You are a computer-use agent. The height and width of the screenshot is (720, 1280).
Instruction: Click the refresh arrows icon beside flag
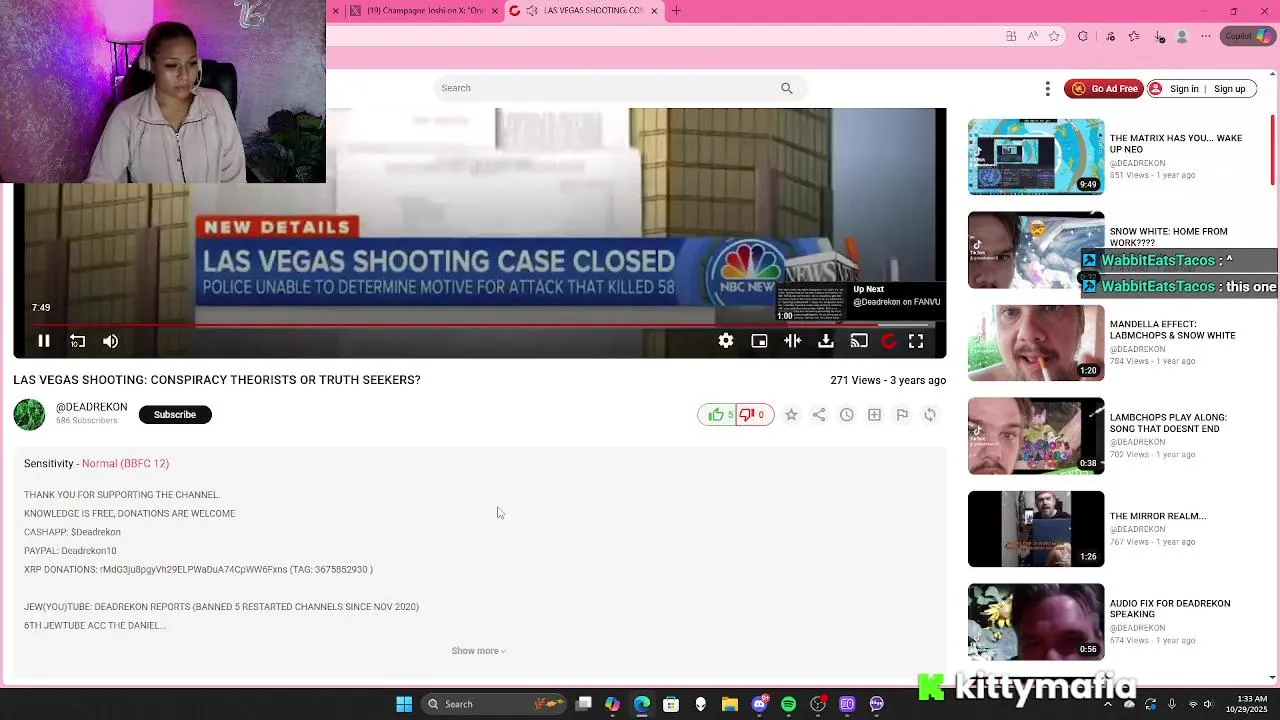click(x=930, y=415)
